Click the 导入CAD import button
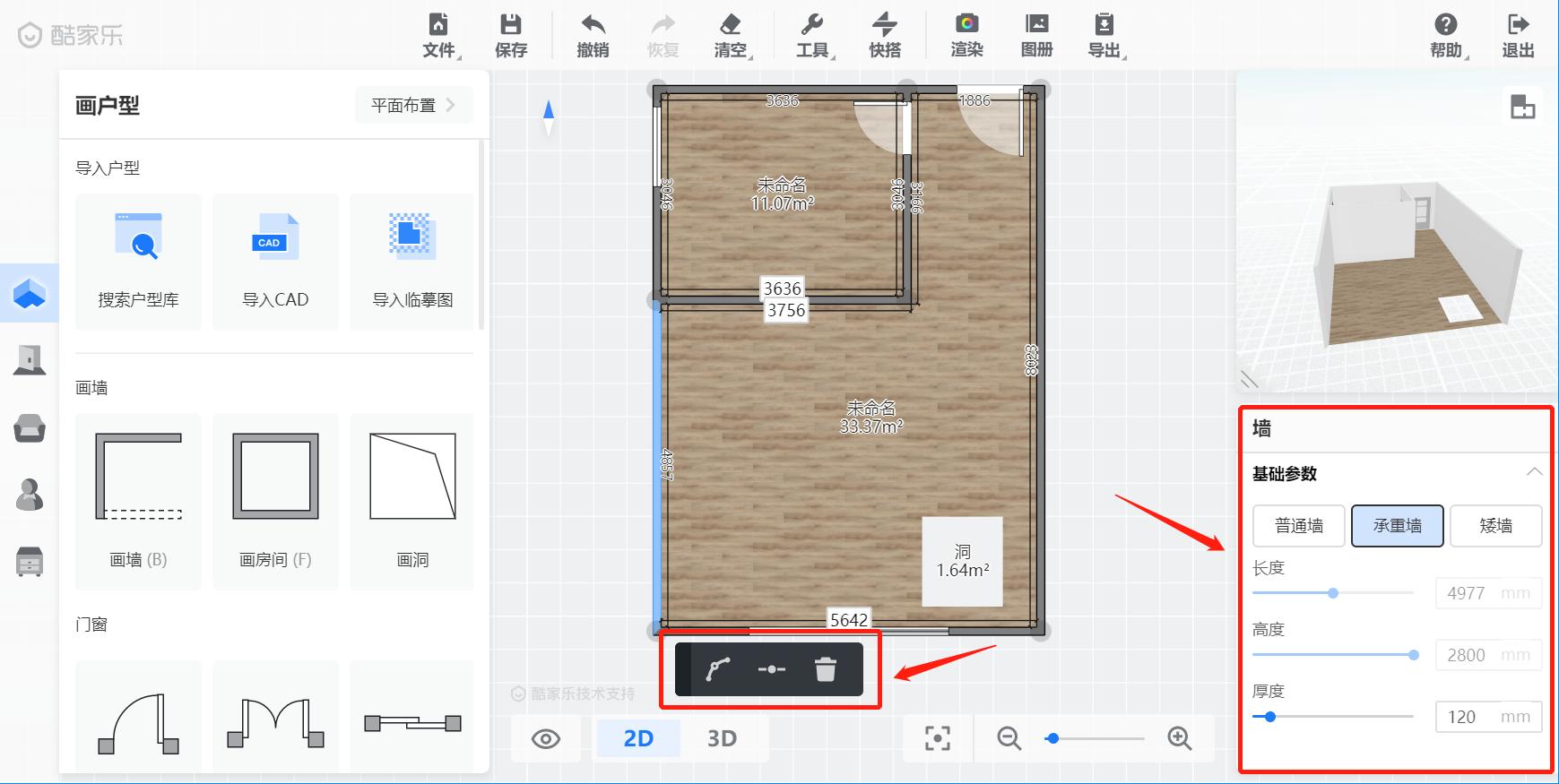This screenshot has width=1559, height=784. 275,262
